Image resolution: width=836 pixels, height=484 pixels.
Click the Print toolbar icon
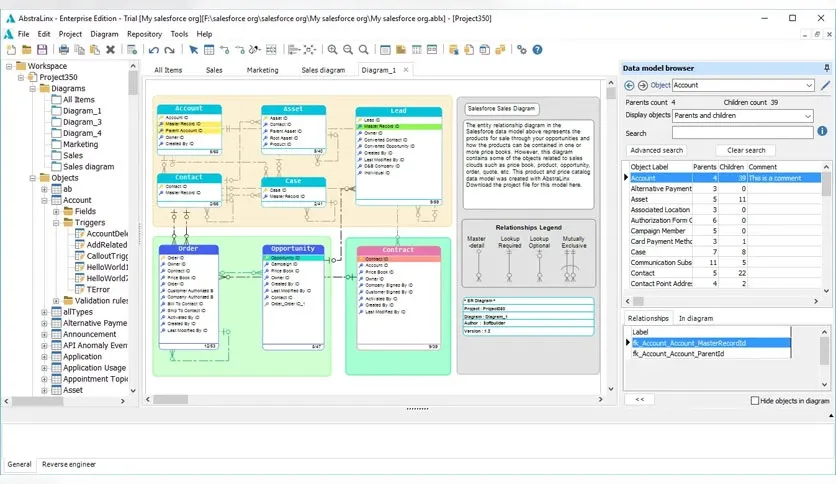64,50
